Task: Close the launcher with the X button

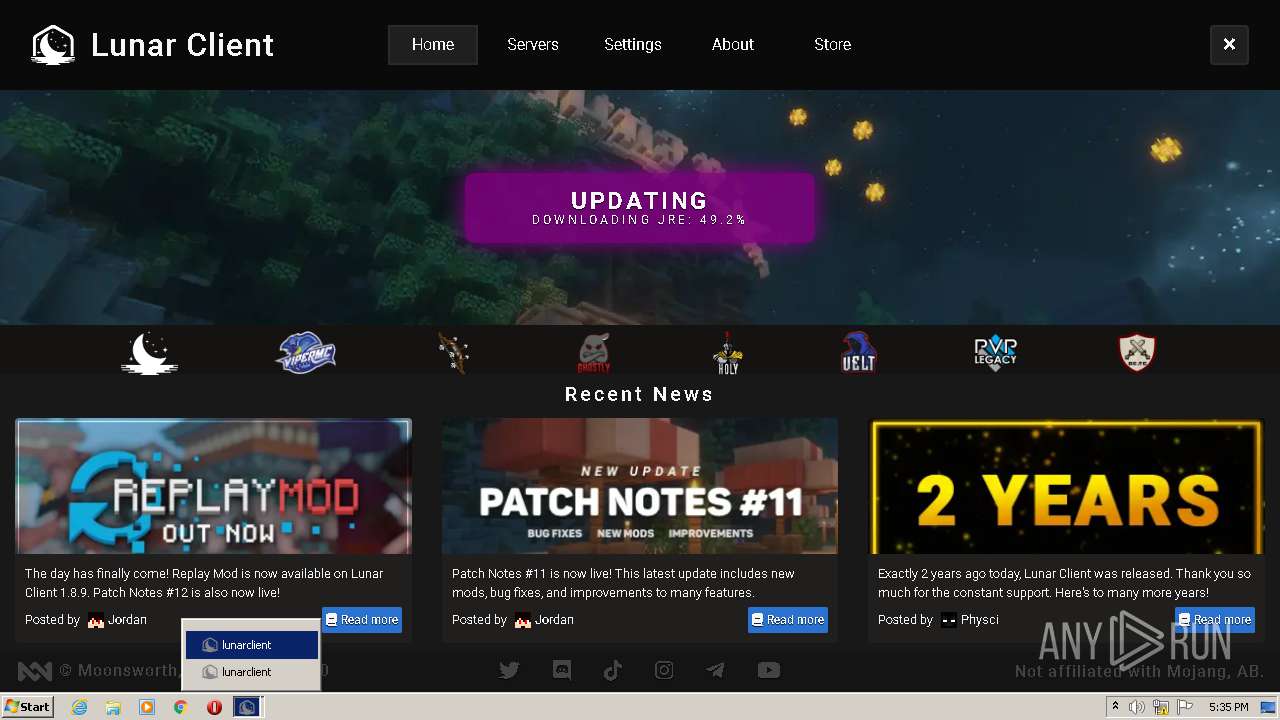Action: [1229, 45]
